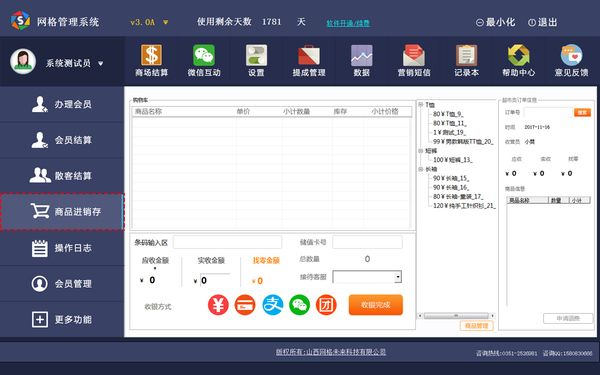Click the 商品管理 button
The height and width of the screenshot is (375, 600).
[x=476, y=326]
